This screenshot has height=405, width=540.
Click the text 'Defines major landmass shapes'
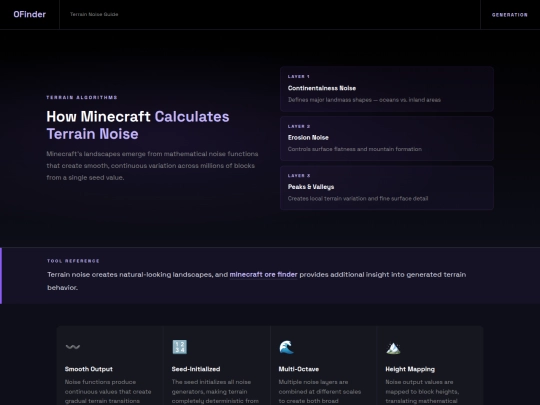(x=330, y=100)
